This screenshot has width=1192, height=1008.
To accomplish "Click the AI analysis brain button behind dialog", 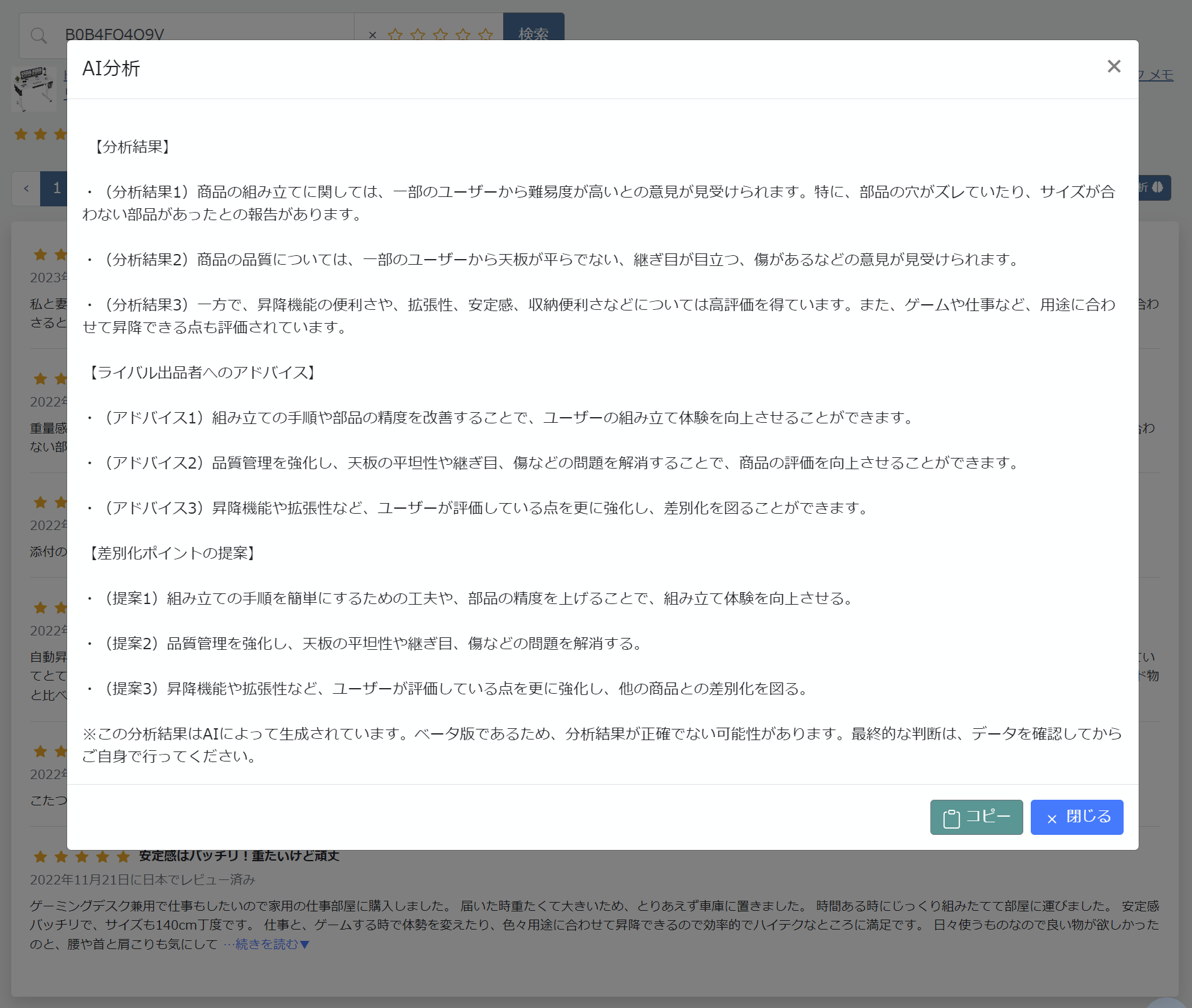I will pos(1155,188).
